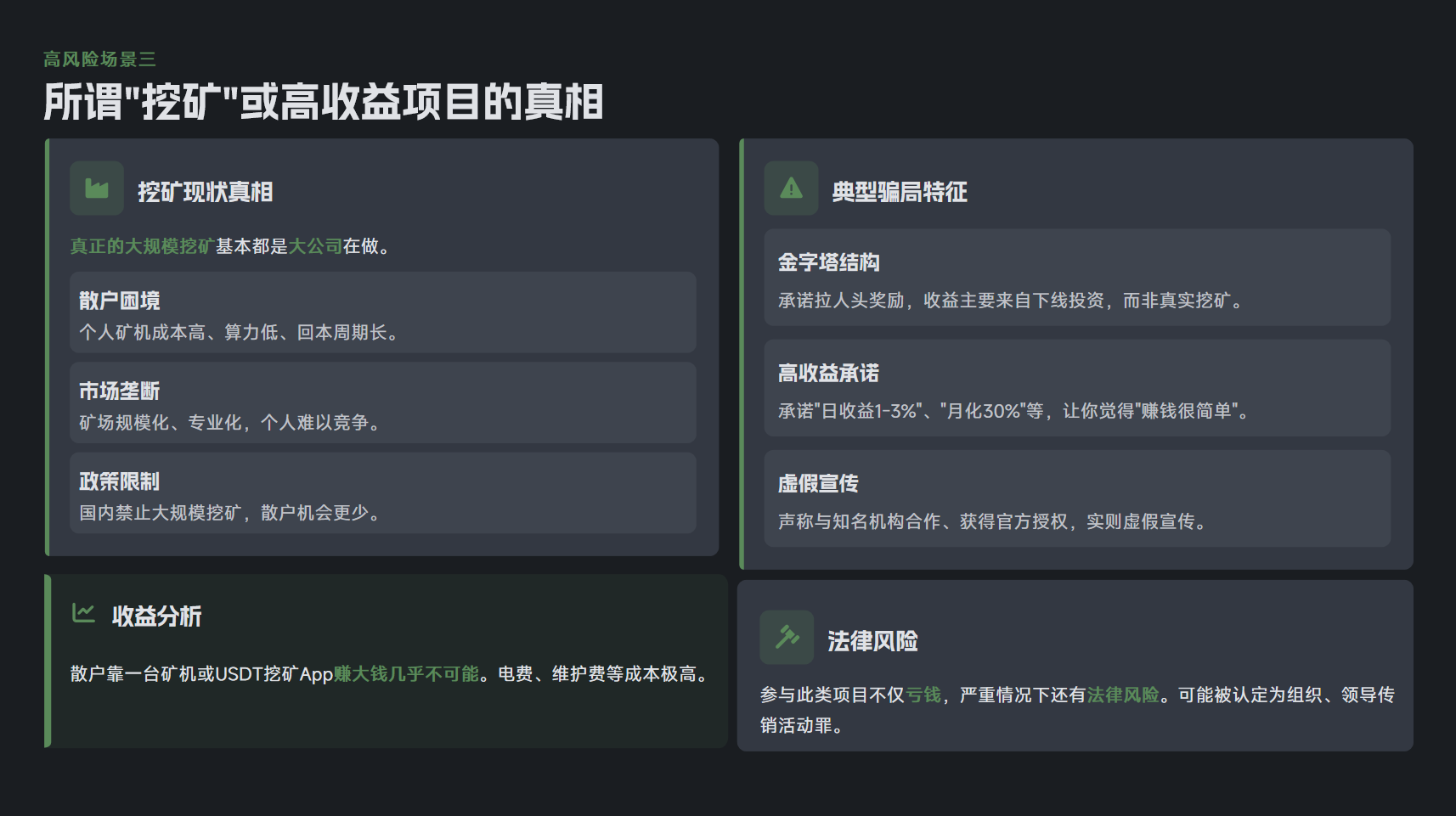Screen dimensions: 1456x816
Task: Select the 典型骗局特征 heading
Action: click(900, 192)
